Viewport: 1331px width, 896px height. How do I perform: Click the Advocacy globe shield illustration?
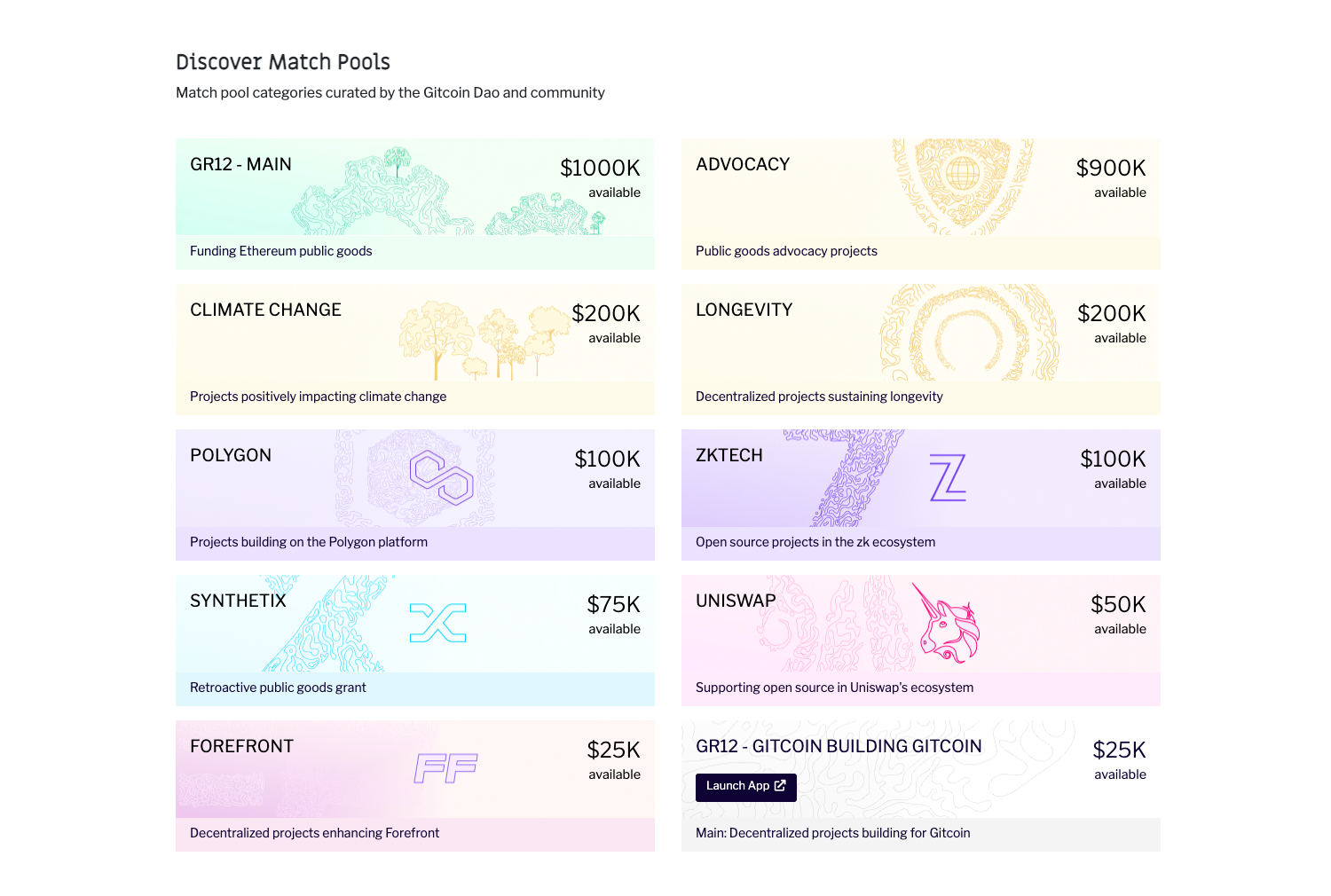pos(962,186)
